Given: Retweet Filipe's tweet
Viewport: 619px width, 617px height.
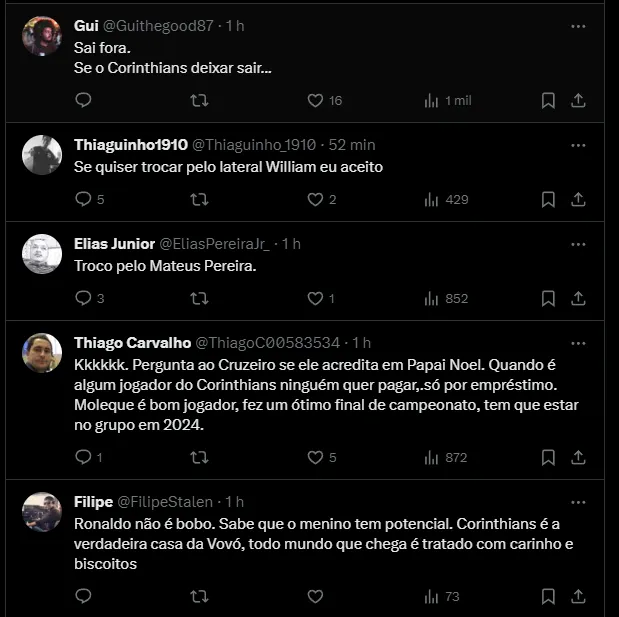Looking at the screenshot, I should (x=199, y=596).
